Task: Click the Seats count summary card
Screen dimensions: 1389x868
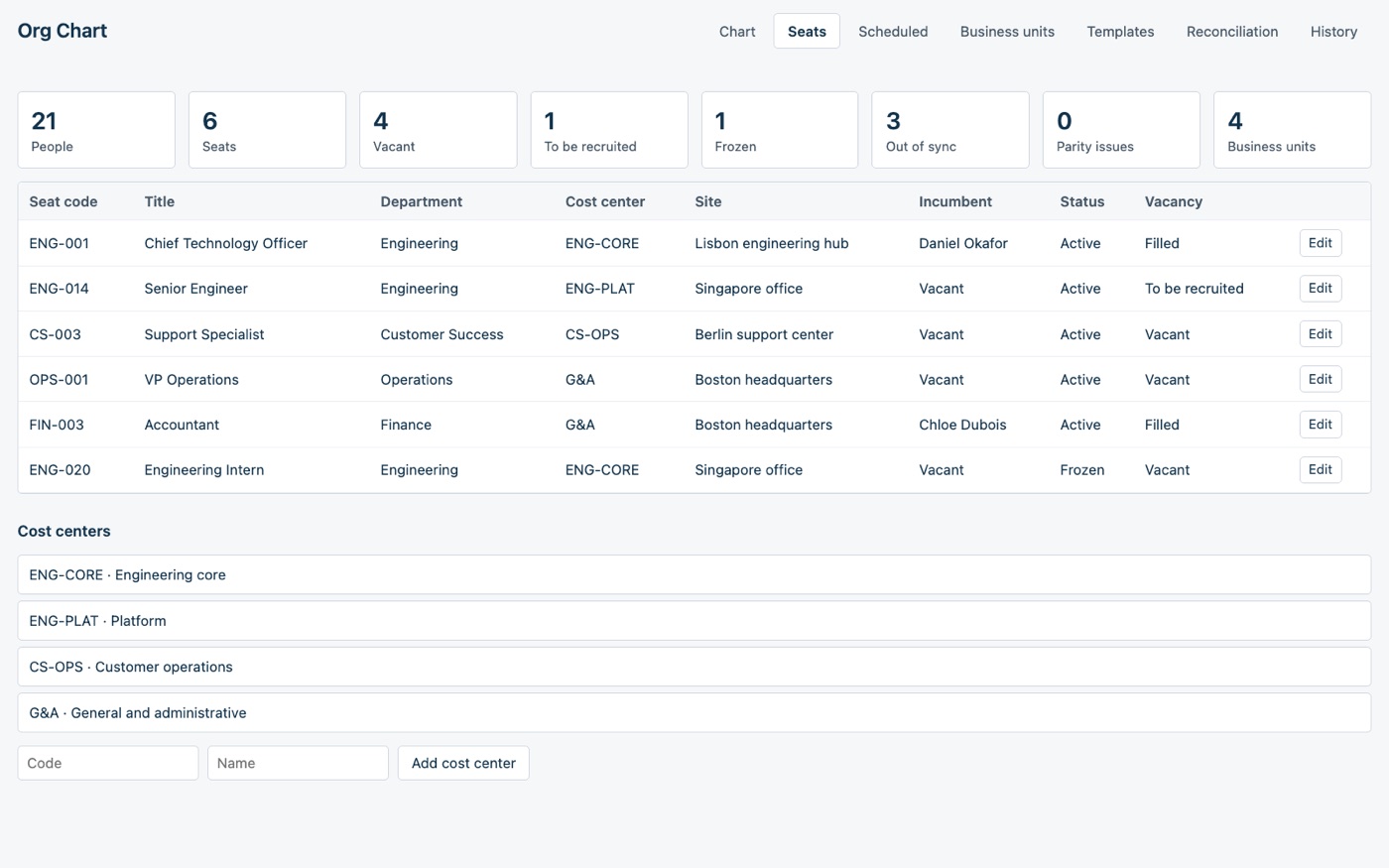Action: coord(267,130)
